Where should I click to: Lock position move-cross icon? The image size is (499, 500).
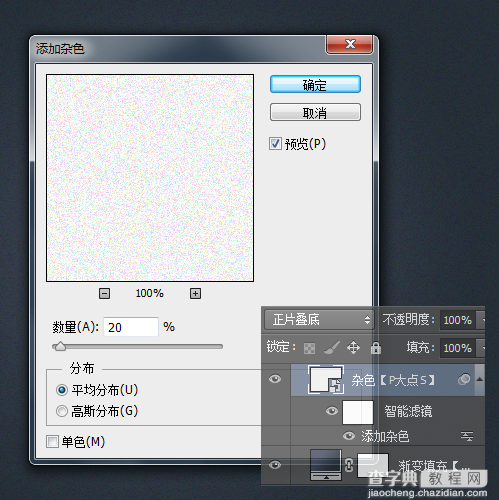pos(353,348)
